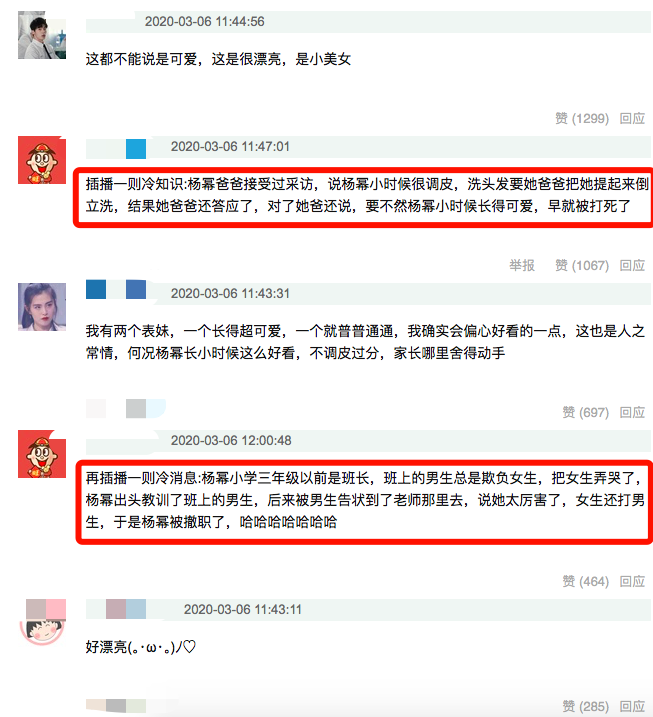The image size is (653, 717).
Task: Reply via 回应 next to 赞 (697)
Action: [632, 412]
